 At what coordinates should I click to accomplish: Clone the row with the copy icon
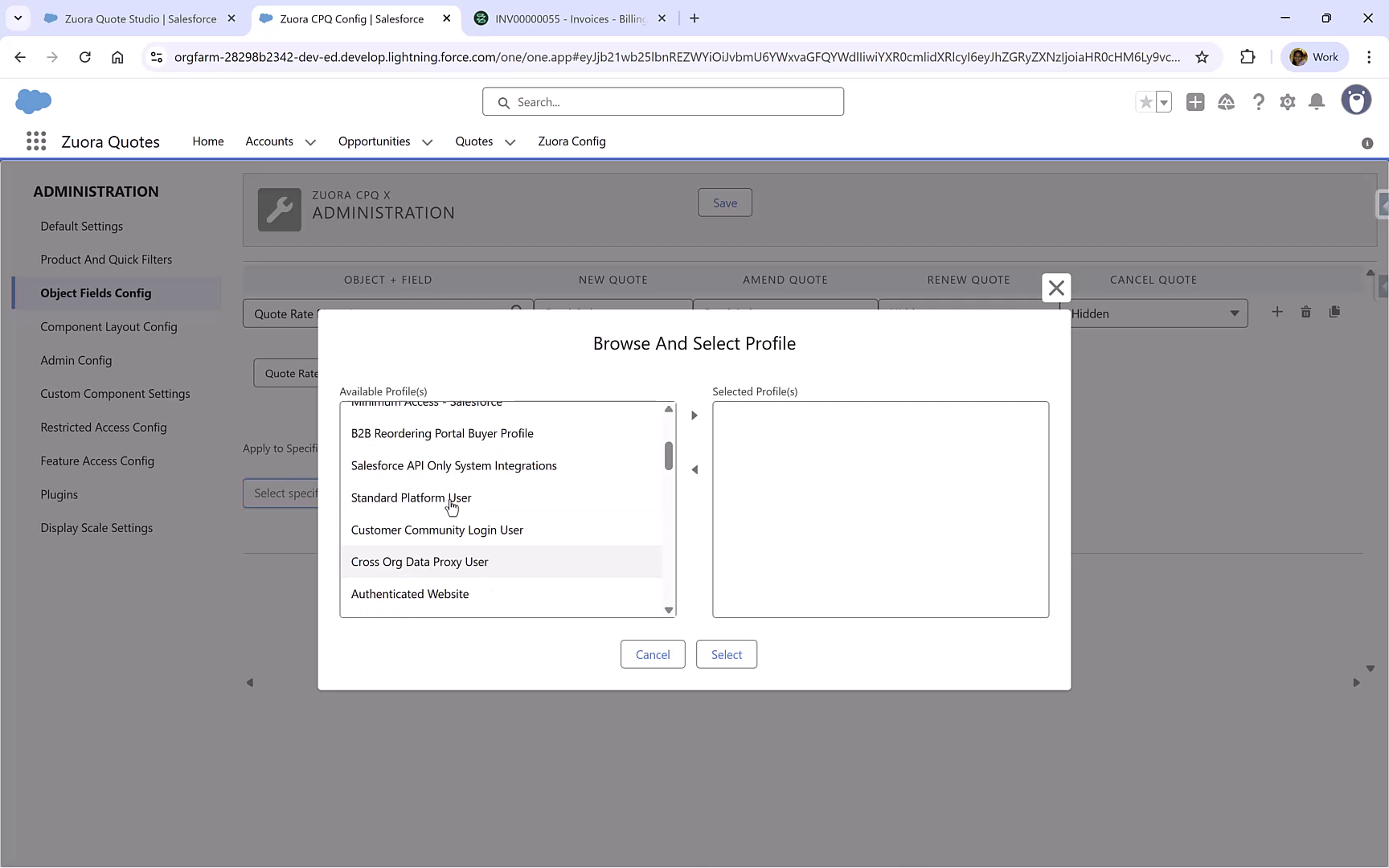1335,312
